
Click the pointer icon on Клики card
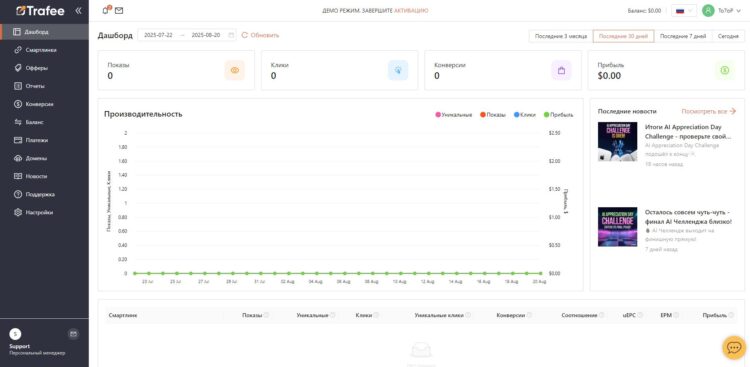[x=398, y=70]
